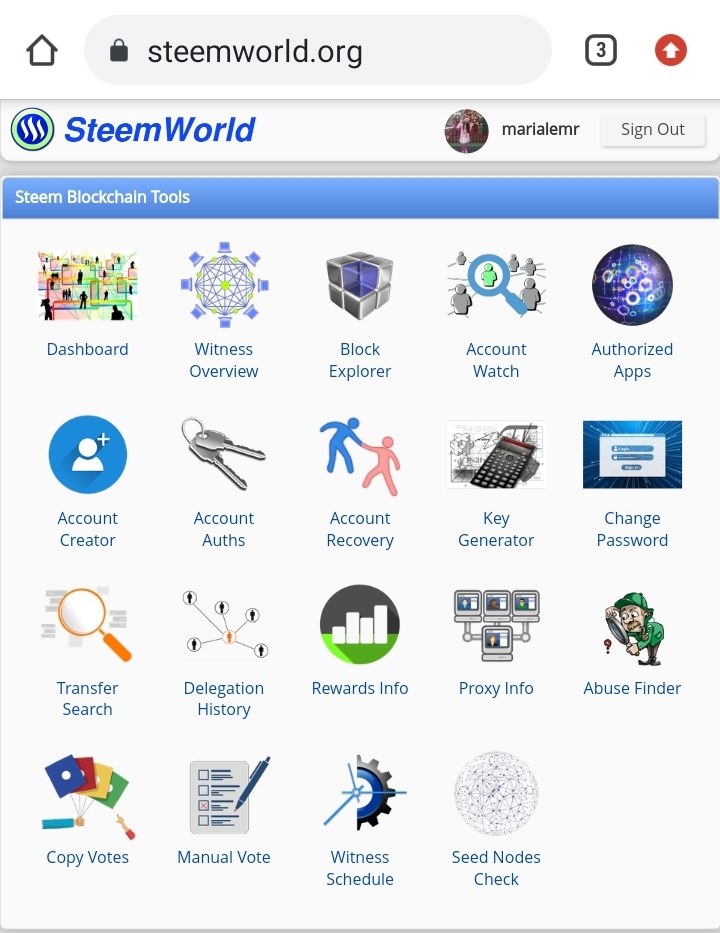Open the Witness Schedule gear icon
This screenshot has width=720, height=933.
click(364, 793)
